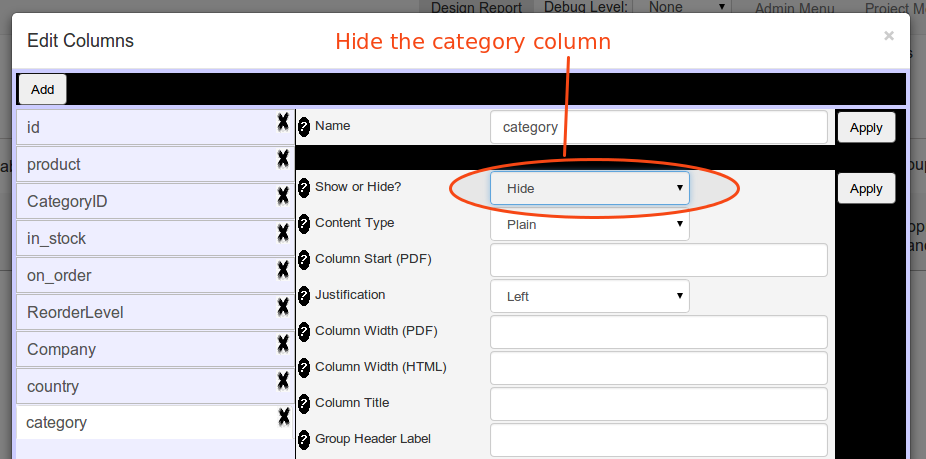Viewport: 926px width, 459px height.
Task: Remove the country column via X icon
Action: tap(283, 382)
